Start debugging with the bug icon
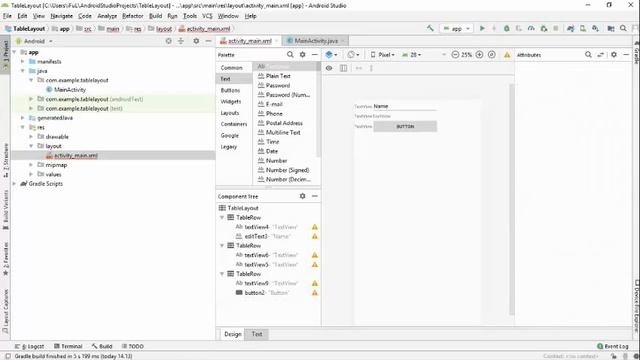The width and height of the screenshot is (640, 360). [x=507, y=29]
